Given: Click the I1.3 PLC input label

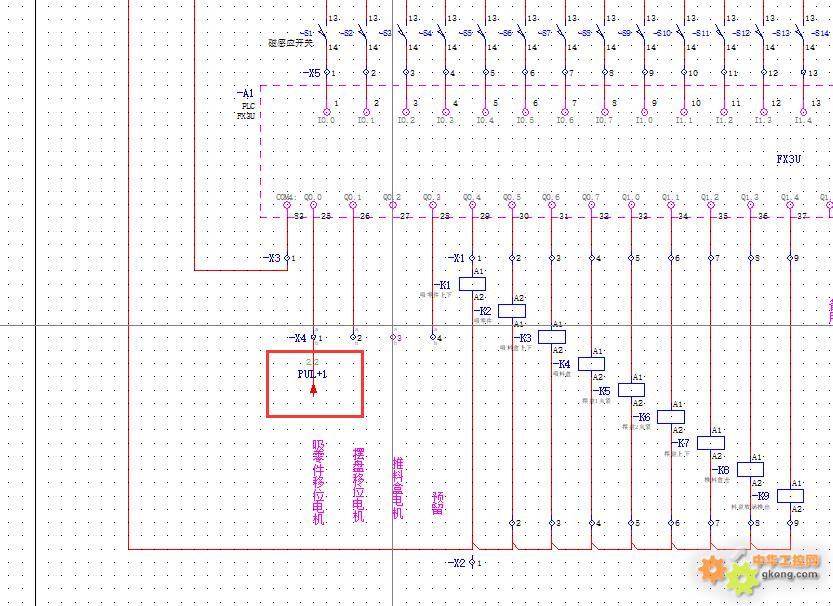Looking at the screenshot, I should click(x=763, y=121).
